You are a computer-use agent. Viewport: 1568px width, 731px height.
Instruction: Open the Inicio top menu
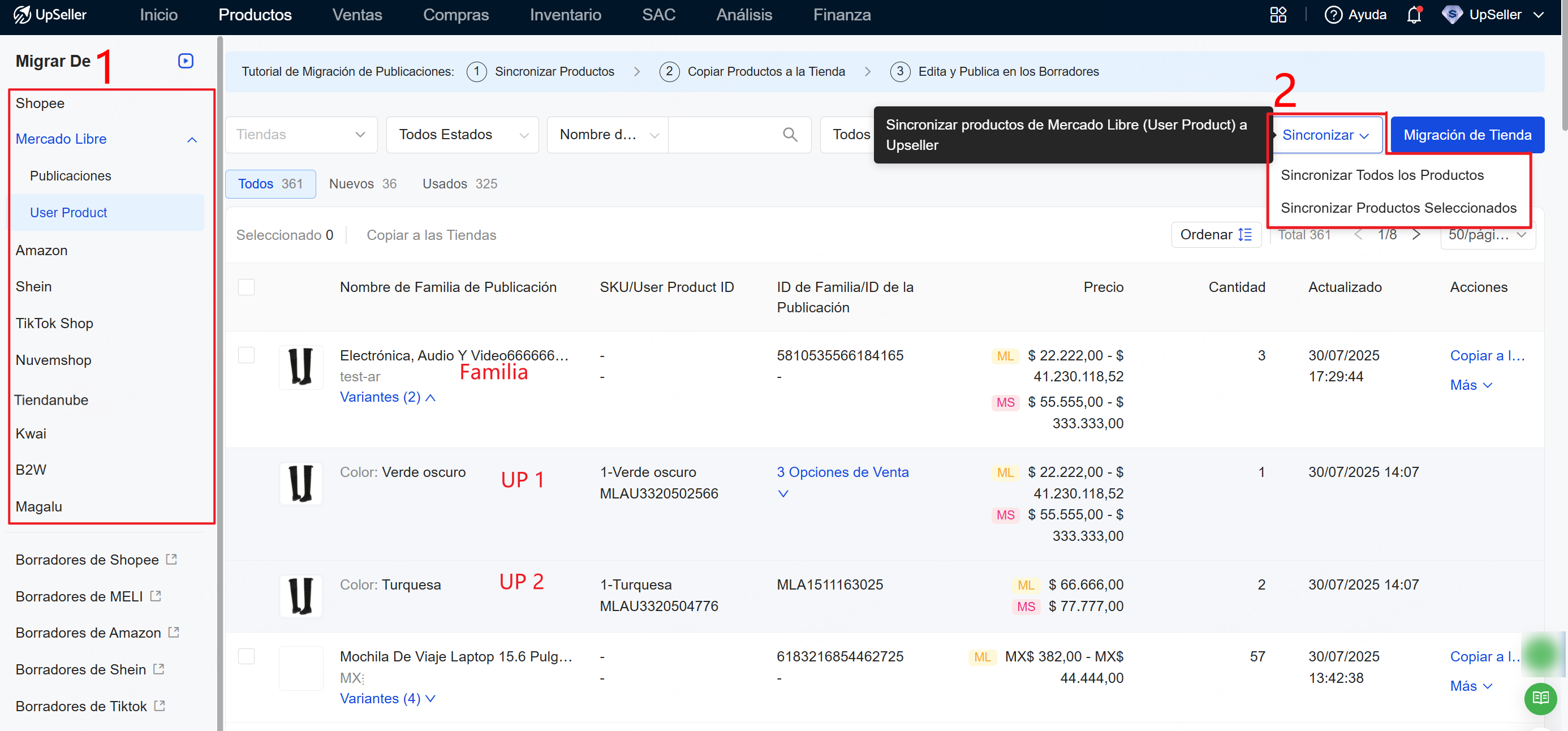[x=158, y=15]
